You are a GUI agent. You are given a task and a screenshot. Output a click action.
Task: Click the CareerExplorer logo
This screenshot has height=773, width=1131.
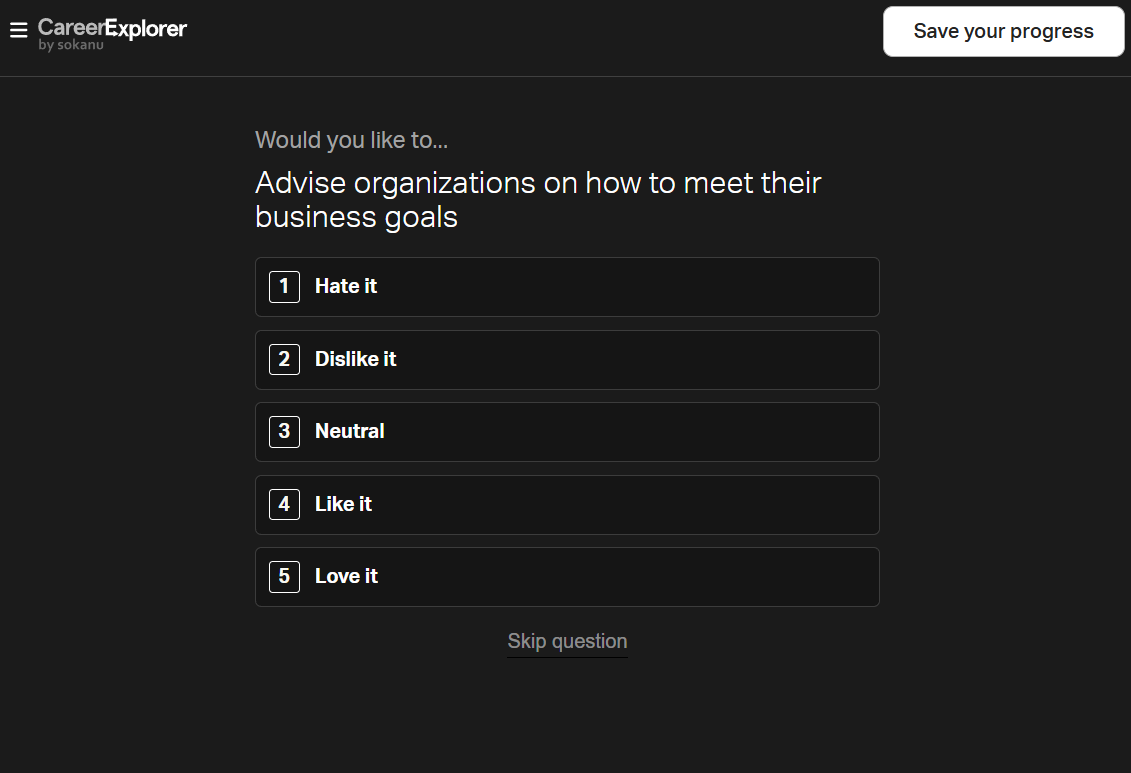click(112, 28)
